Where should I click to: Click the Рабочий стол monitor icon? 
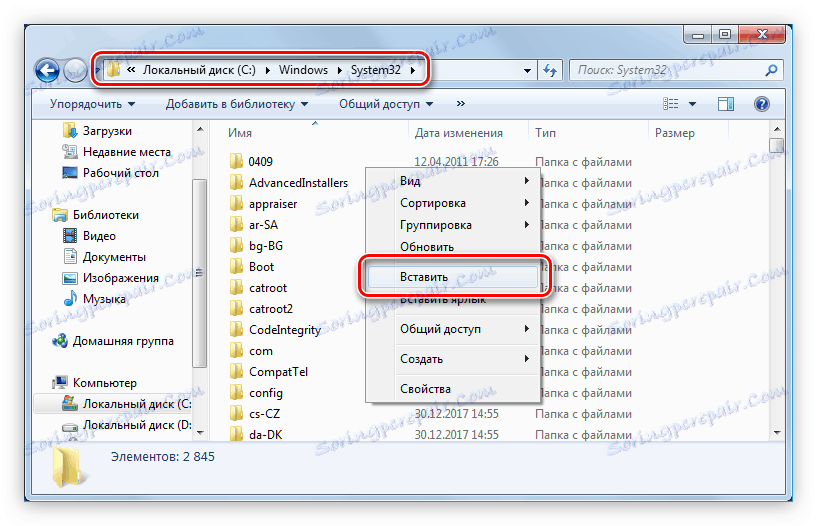[70, 172]
